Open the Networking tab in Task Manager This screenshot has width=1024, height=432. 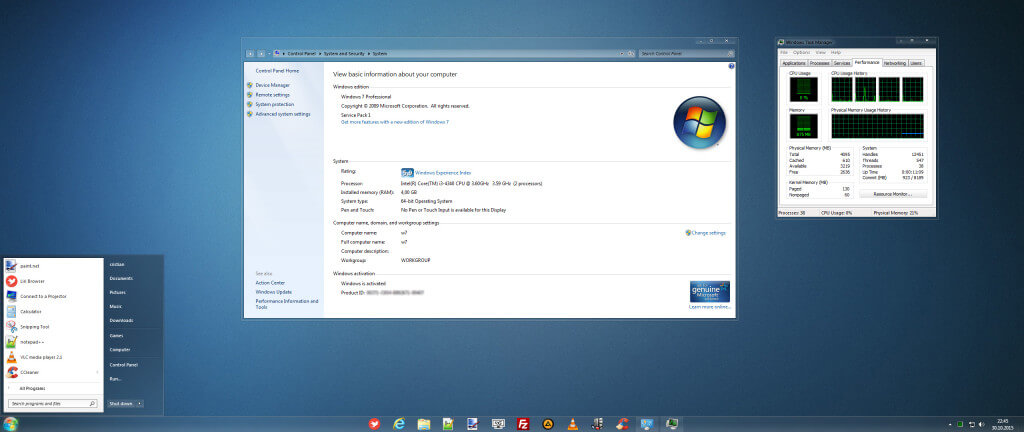pyautogui.click(x=895, y=63)
